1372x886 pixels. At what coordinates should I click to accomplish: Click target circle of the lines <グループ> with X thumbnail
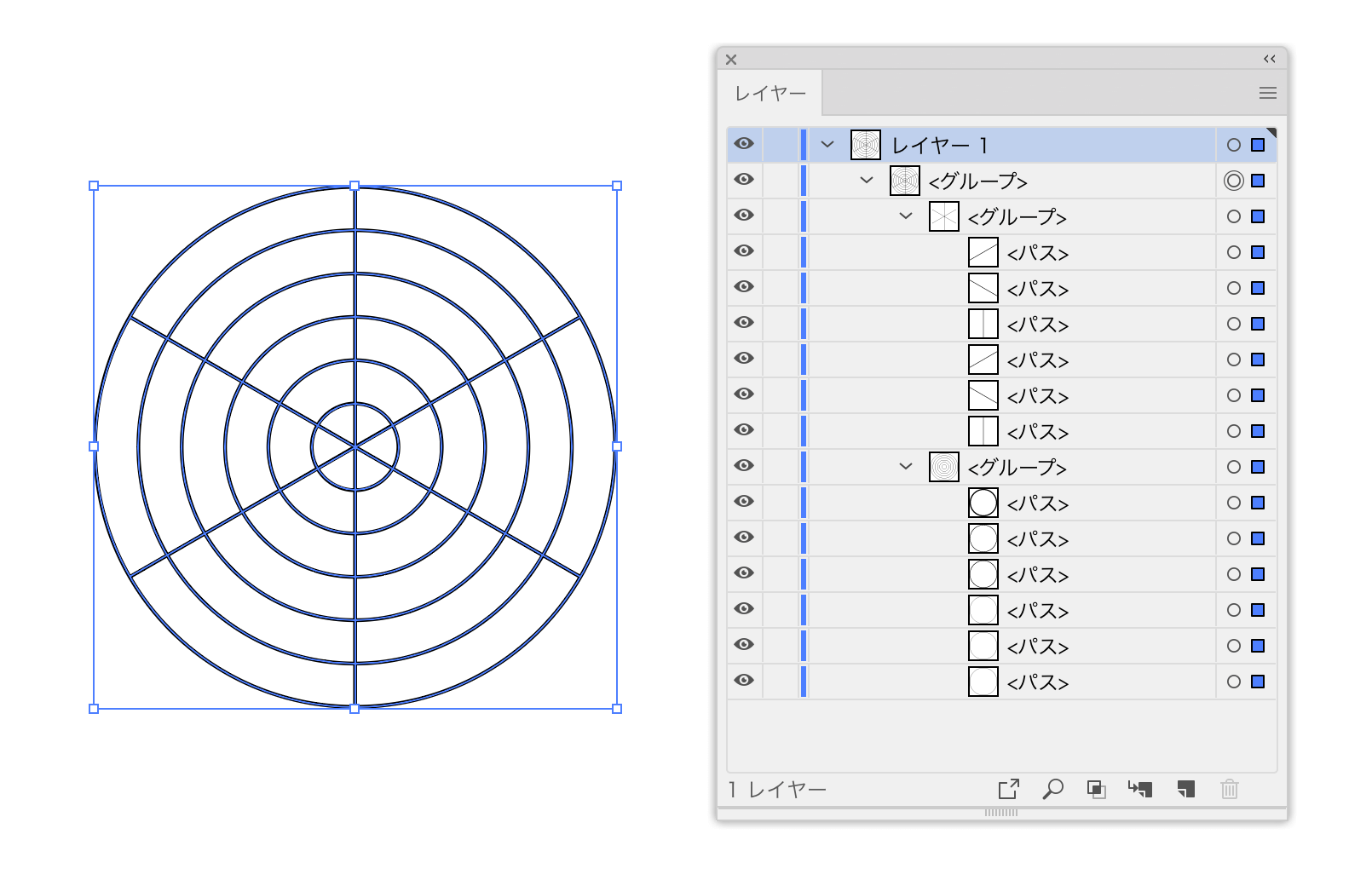(1233, 216)
